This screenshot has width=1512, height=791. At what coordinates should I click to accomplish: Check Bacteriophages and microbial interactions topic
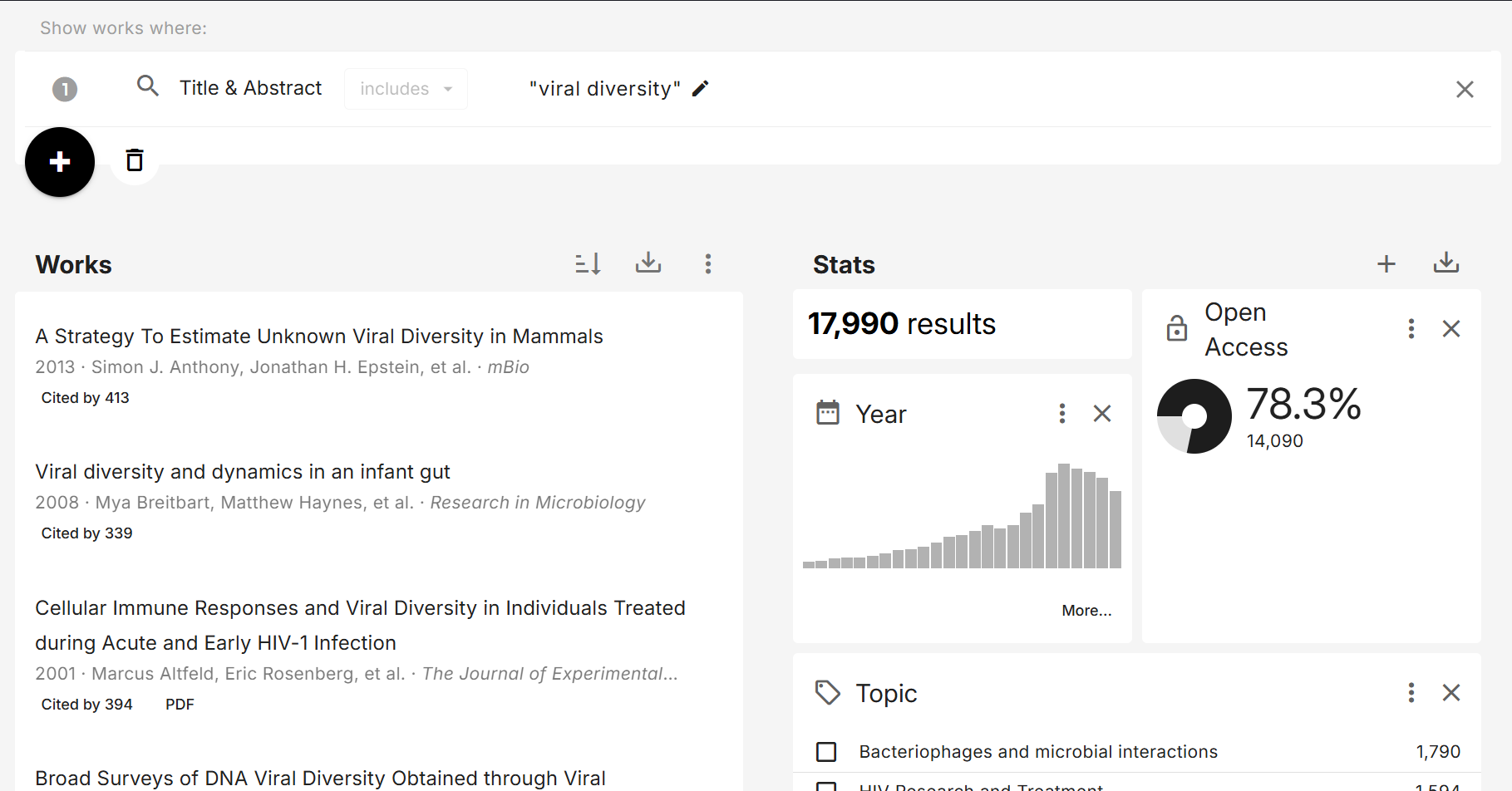click(x=826, y=752)
